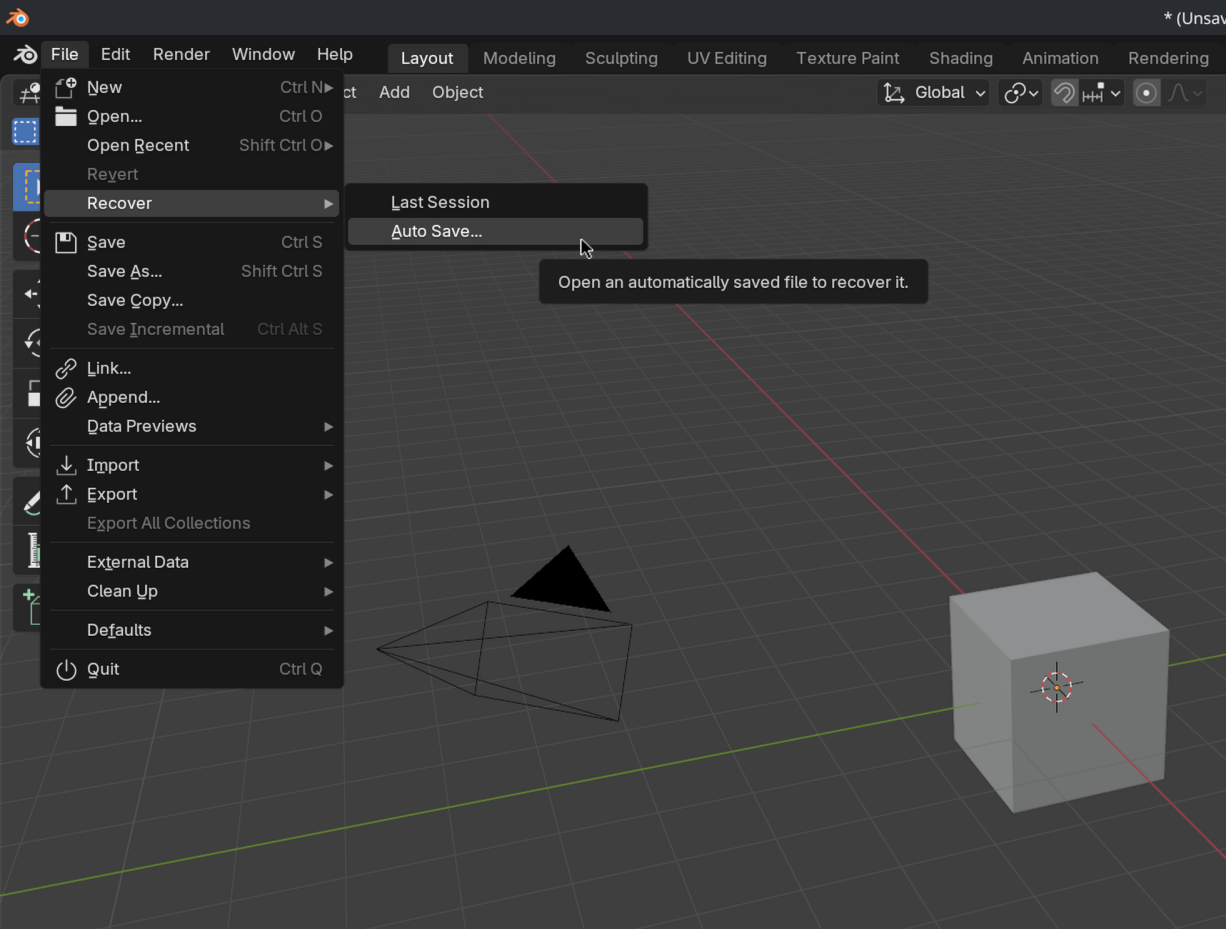Click the Open folder icon

[x=66, y=116]
